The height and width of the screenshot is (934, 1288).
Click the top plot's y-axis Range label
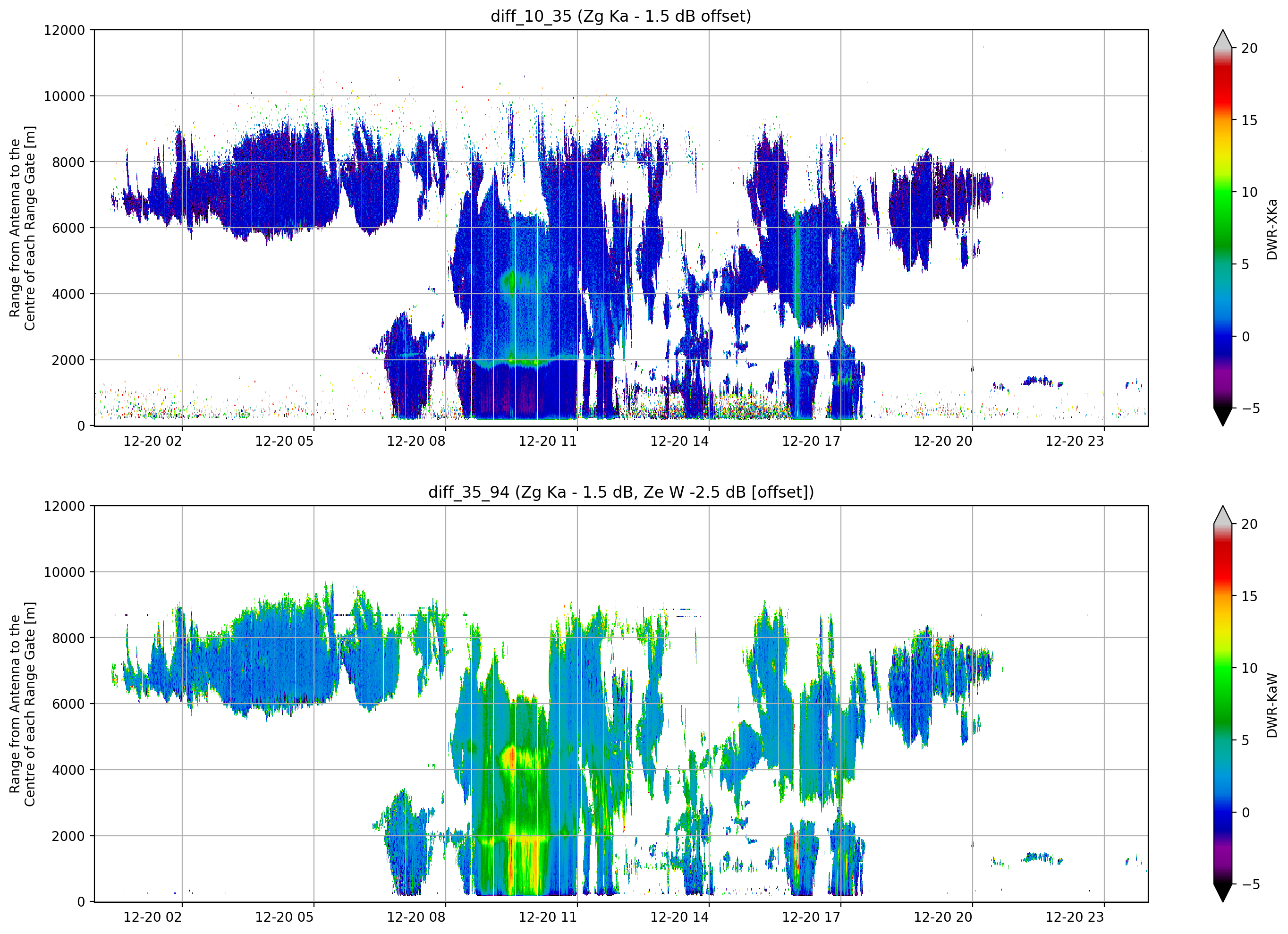pyautogui.click(x=22, y=228)
